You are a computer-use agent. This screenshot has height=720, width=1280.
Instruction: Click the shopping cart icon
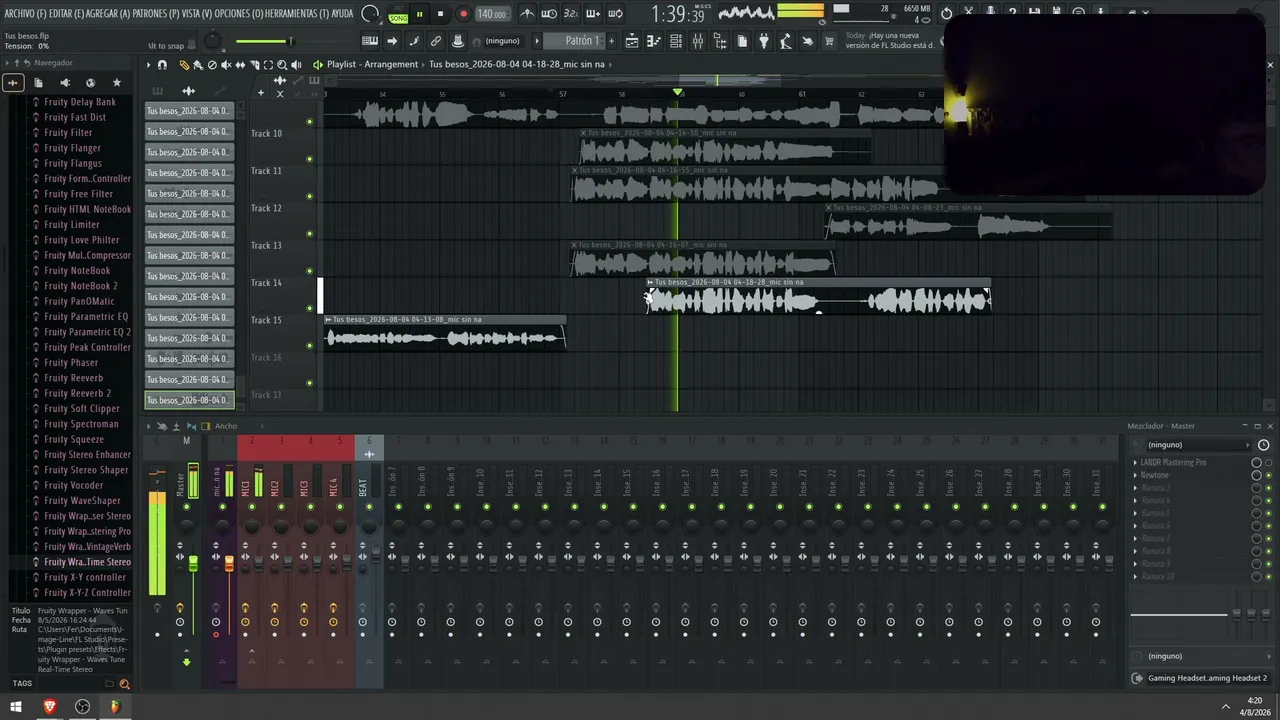829,41
